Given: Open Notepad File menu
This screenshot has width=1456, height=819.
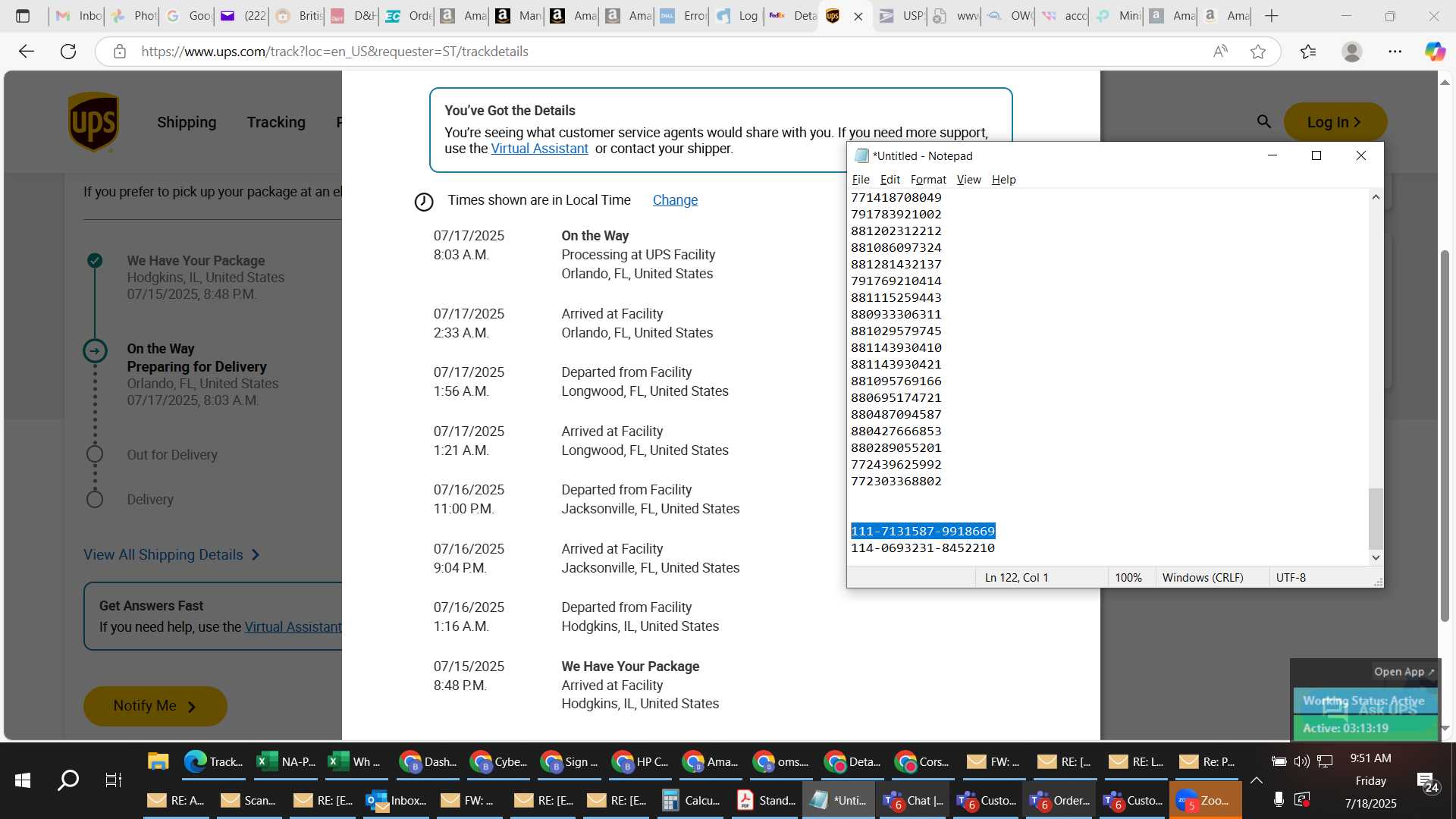Looking at the screenshot, I should [x=861, y=180].
